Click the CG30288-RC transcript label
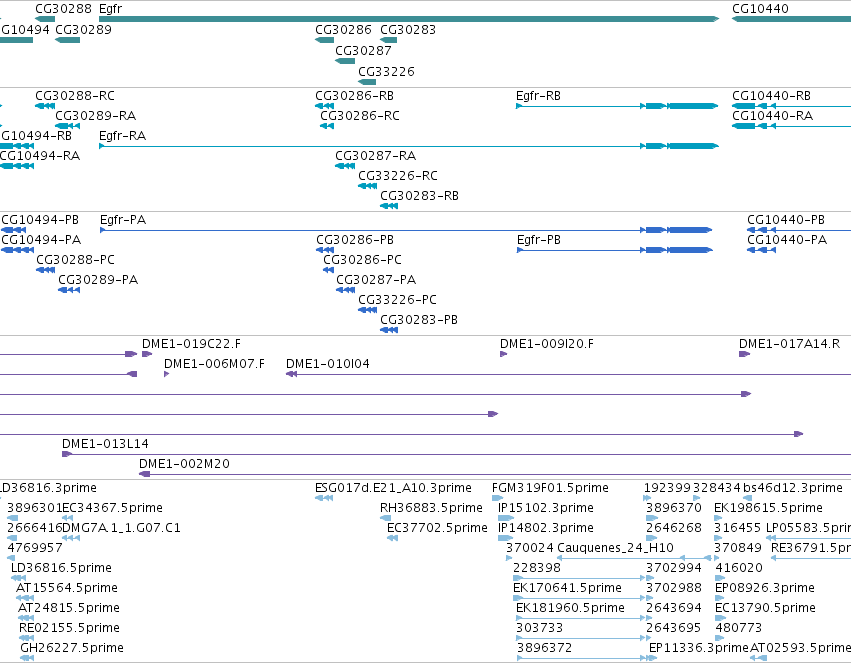851x663 pixels. pyautogui.click(x=75, y=96)
